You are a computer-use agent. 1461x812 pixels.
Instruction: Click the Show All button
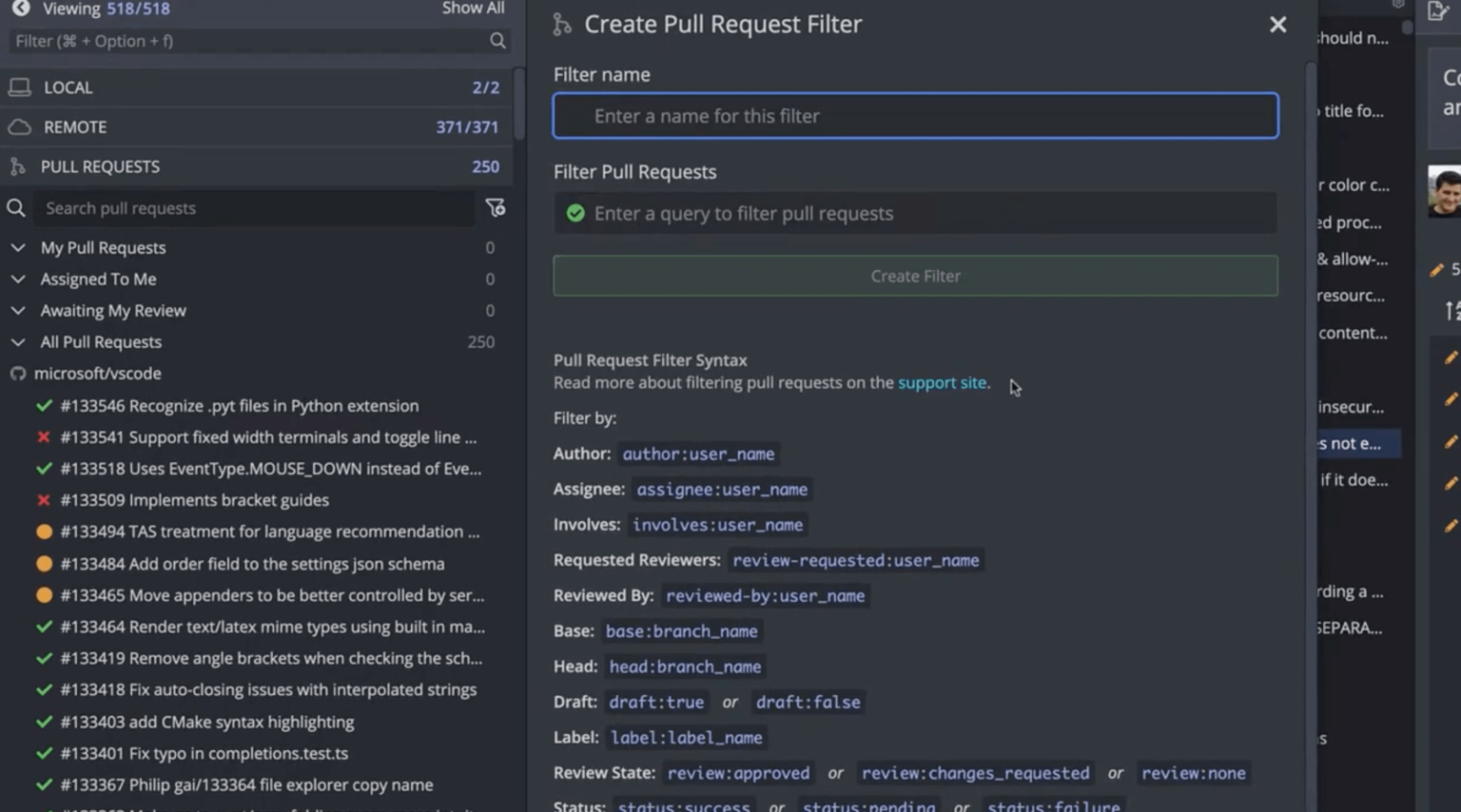[473, 9]
